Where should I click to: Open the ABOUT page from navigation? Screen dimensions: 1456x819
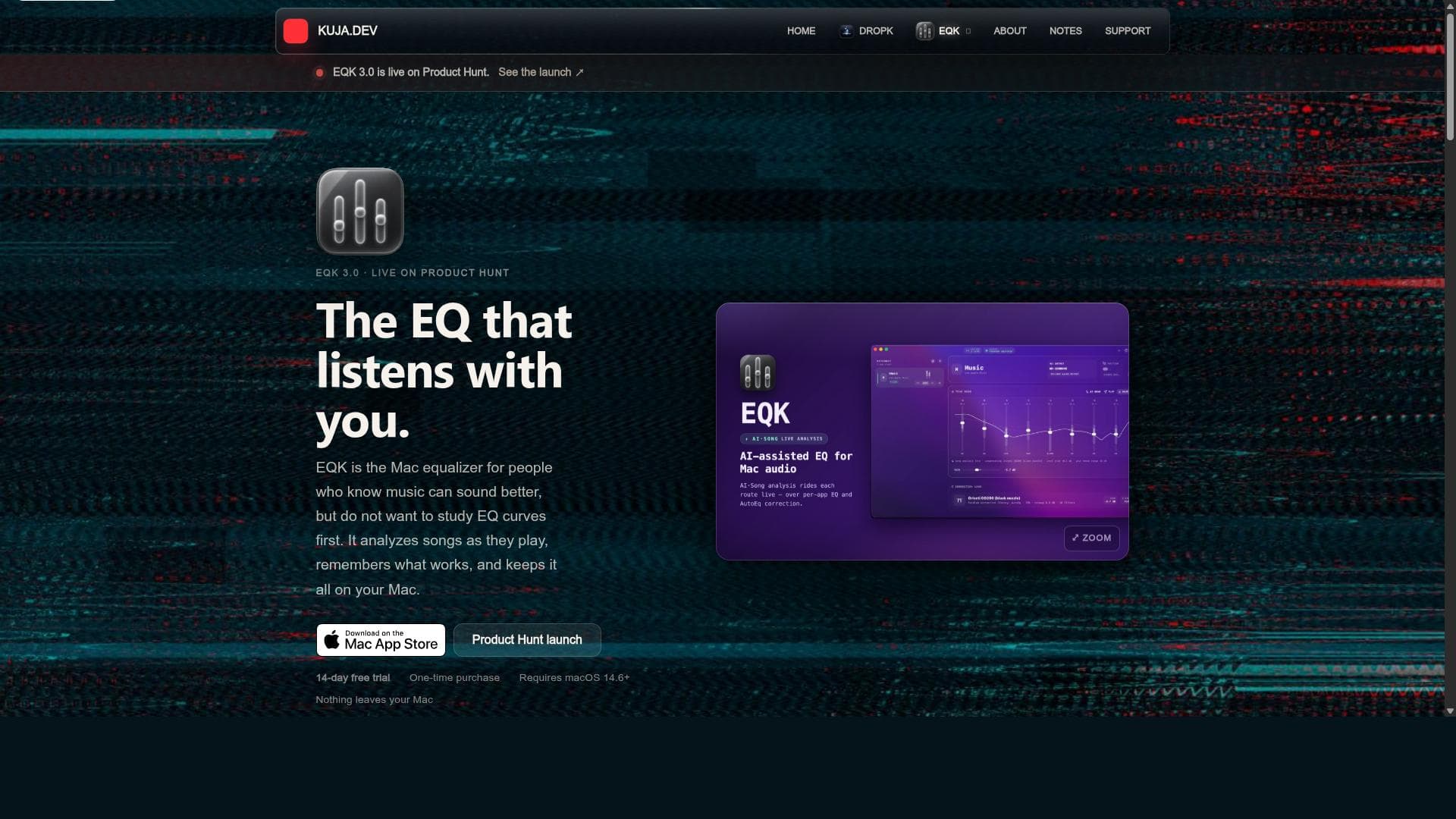point(1010,31)
